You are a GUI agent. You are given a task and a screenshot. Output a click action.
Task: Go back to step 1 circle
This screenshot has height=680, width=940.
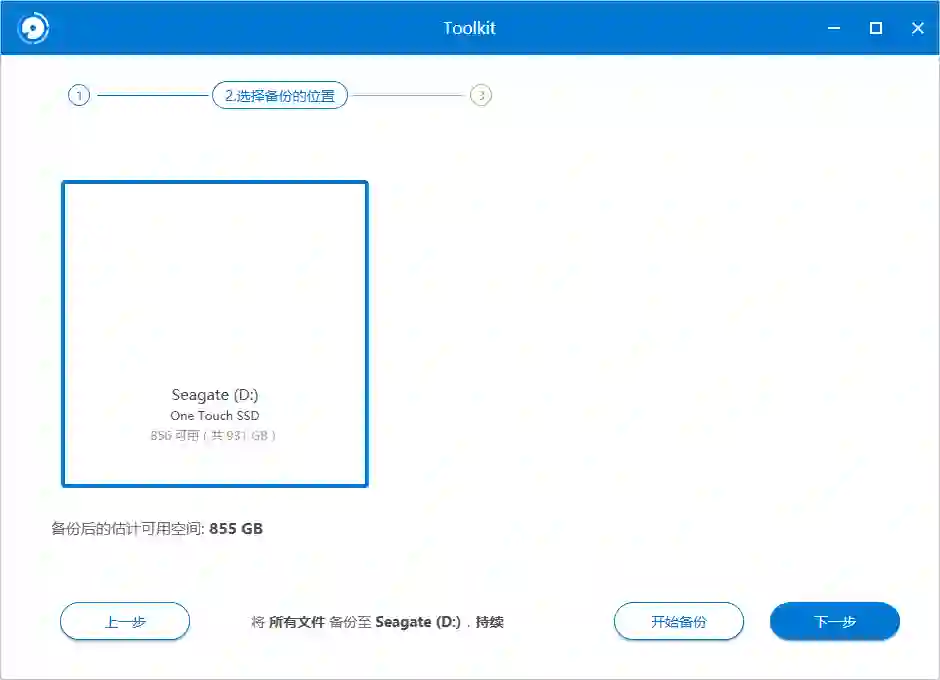(x=79, y=95)
